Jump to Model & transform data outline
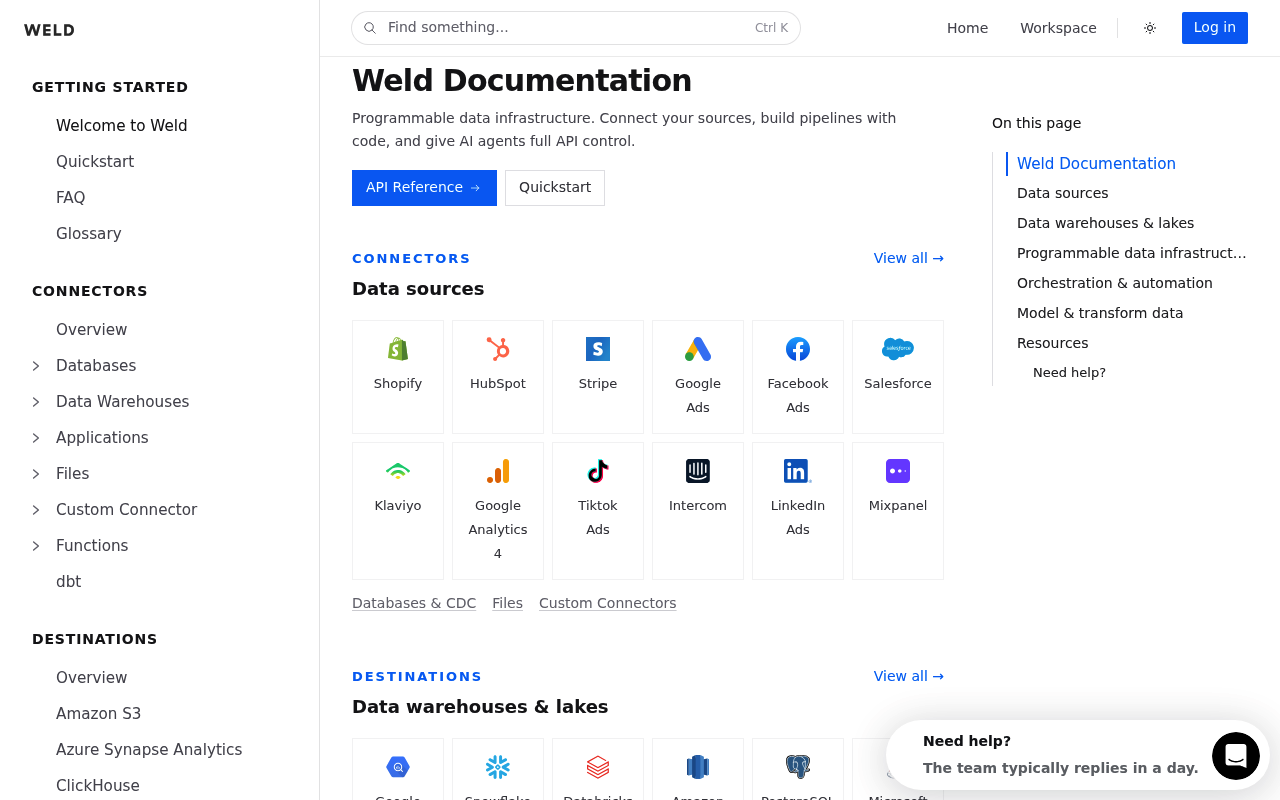The height and width of the screenshot is (800, 1280). tap(1100, 313)
